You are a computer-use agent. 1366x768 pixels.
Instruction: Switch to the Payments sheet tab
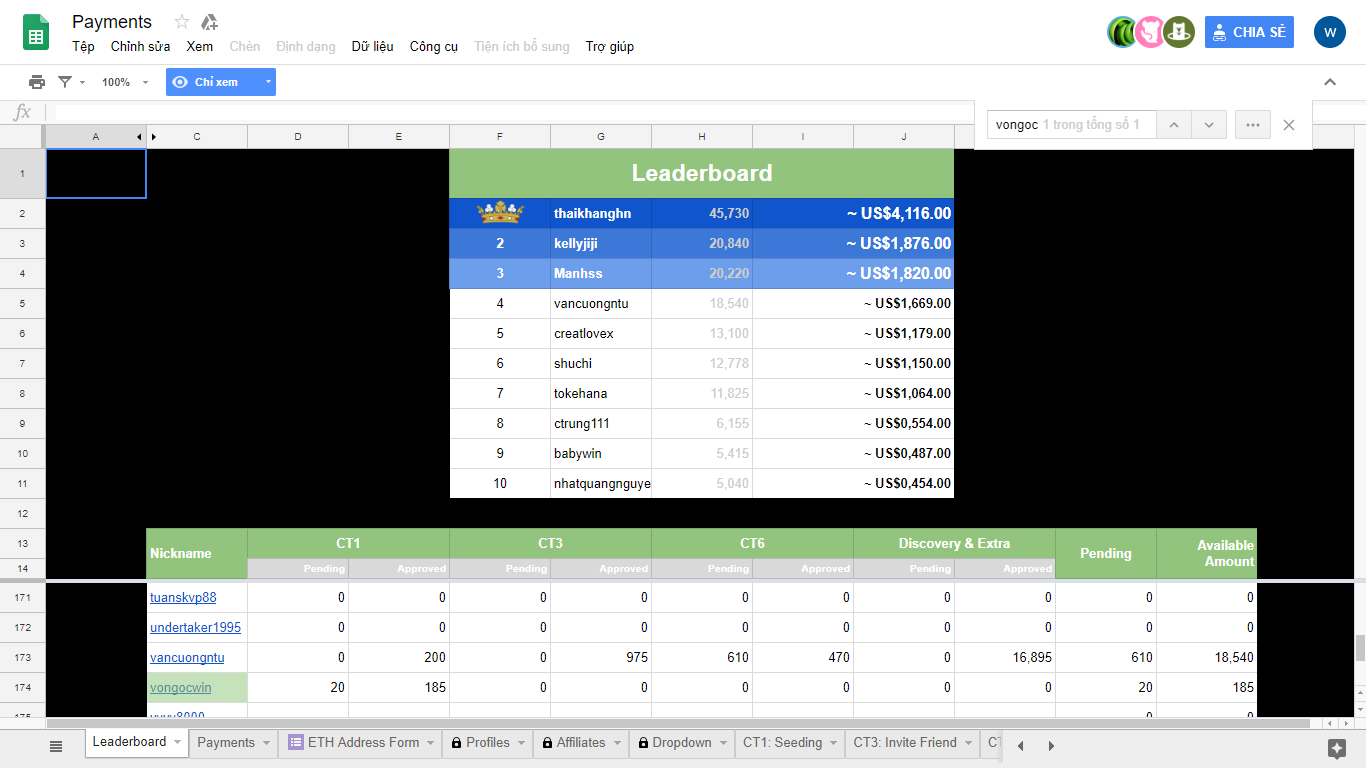coord(226,743)
